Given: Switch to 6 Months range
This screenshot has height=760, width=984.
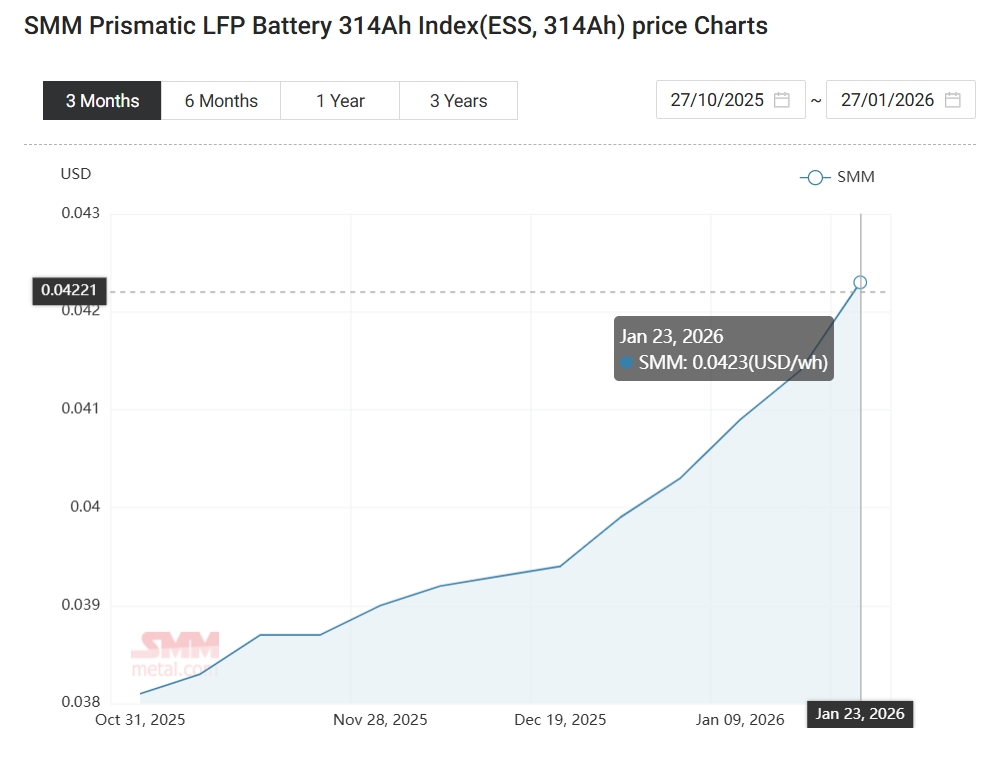Looking at the screenshot, I should (221, 101).
